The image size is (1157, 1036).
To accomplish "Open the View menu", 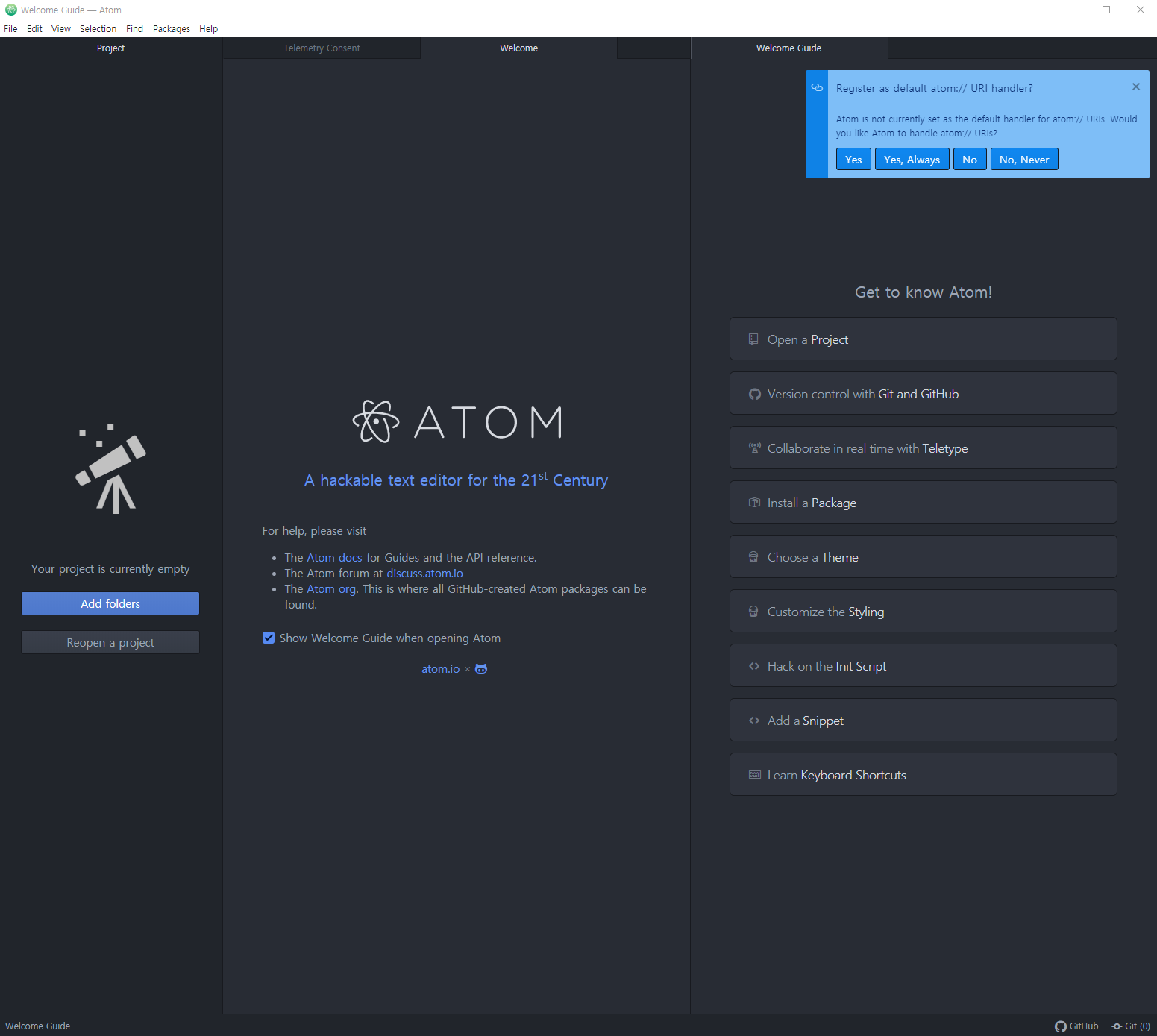I will coord(61,29).
